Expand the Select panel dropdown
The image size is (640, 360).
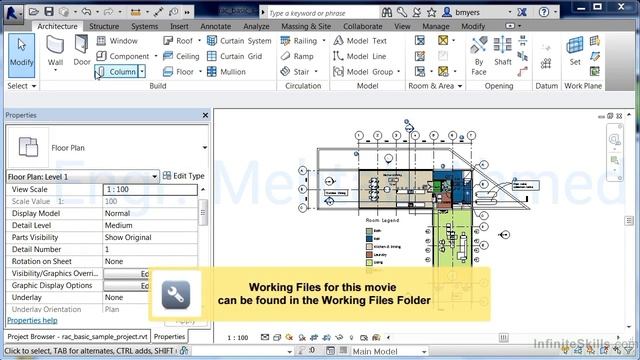(x=34, y=86)
